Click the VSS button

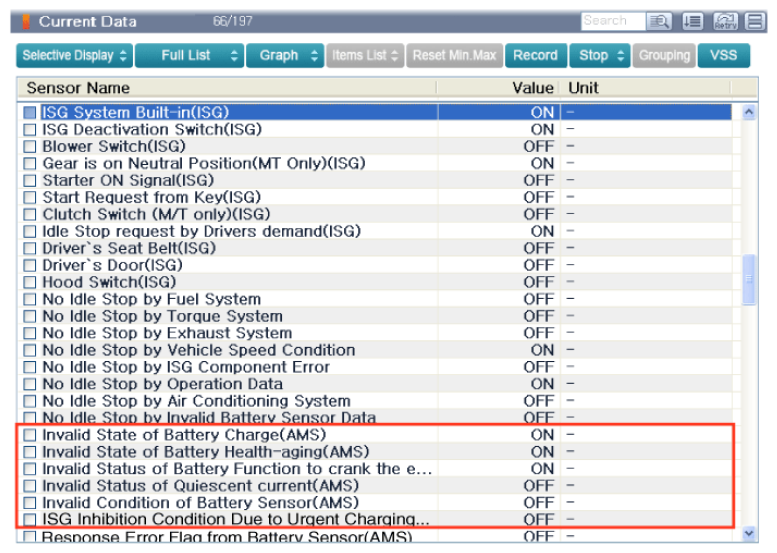coord(723,55)
